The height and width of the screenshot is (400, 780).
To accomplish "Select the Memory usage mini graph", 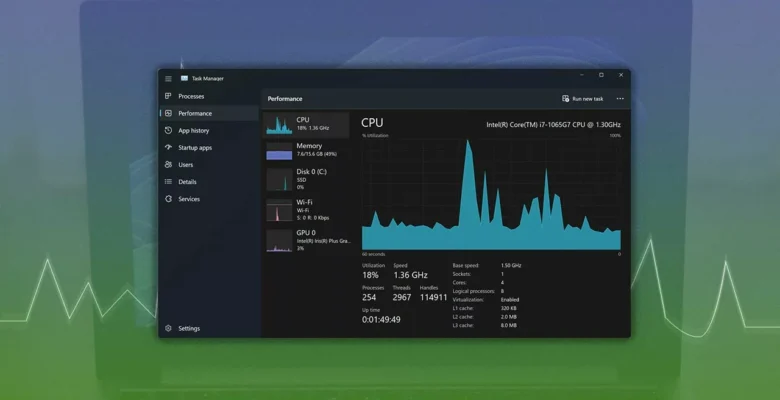I will coord(279,151).
